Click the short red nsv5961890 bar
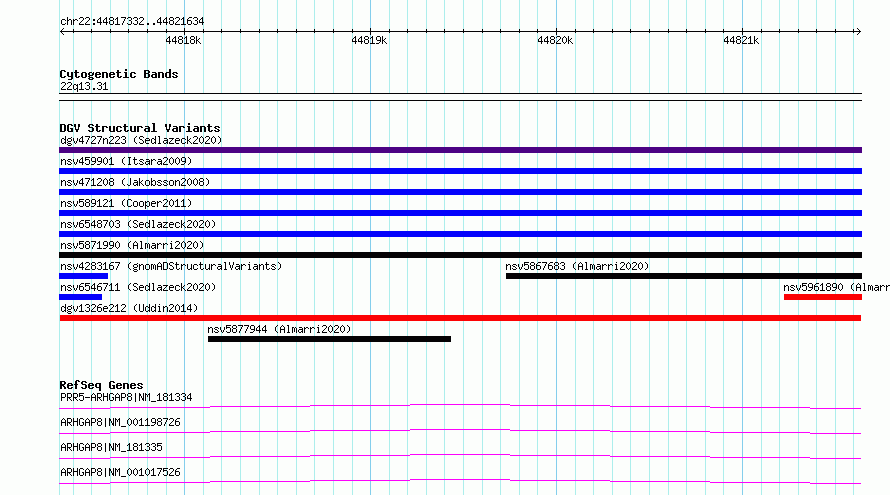The height and width of the screenshot is (495, 890). (x=823, y=297)
